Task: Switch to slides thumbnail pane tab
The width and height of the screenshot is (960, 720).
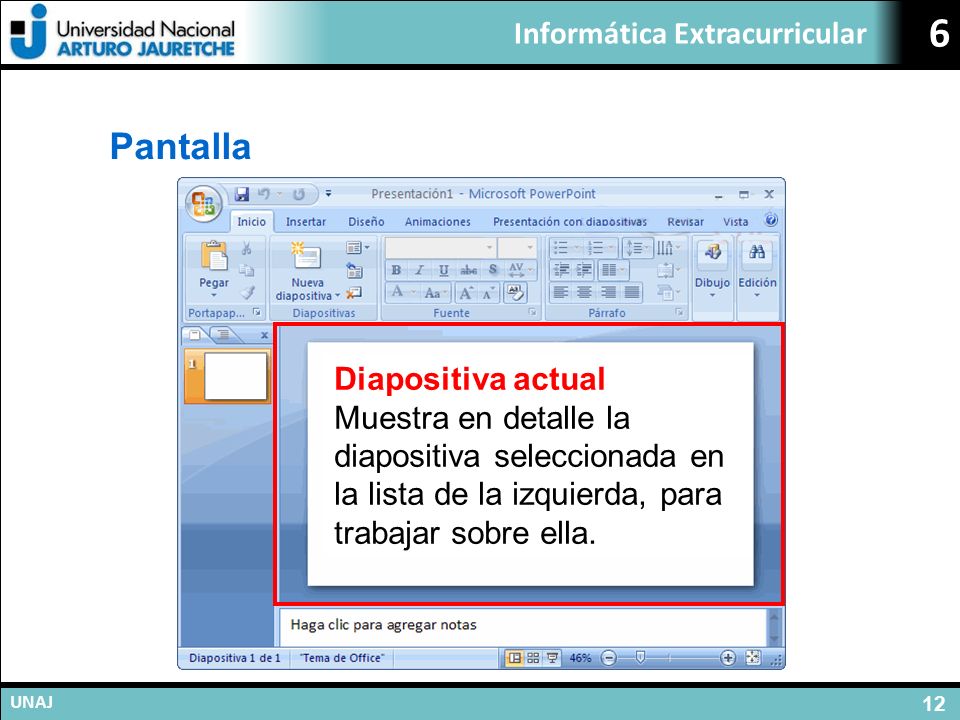Action: click(x=195, y=334)
